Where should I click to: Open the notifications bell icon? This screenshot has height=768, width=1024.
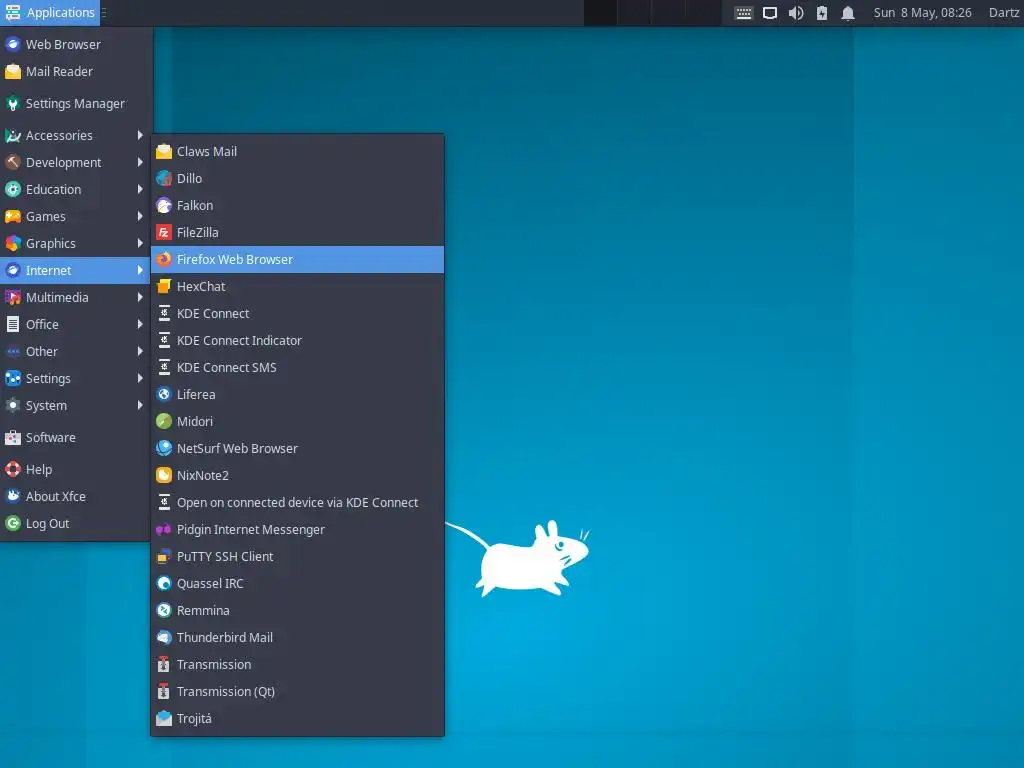[848, 13]
